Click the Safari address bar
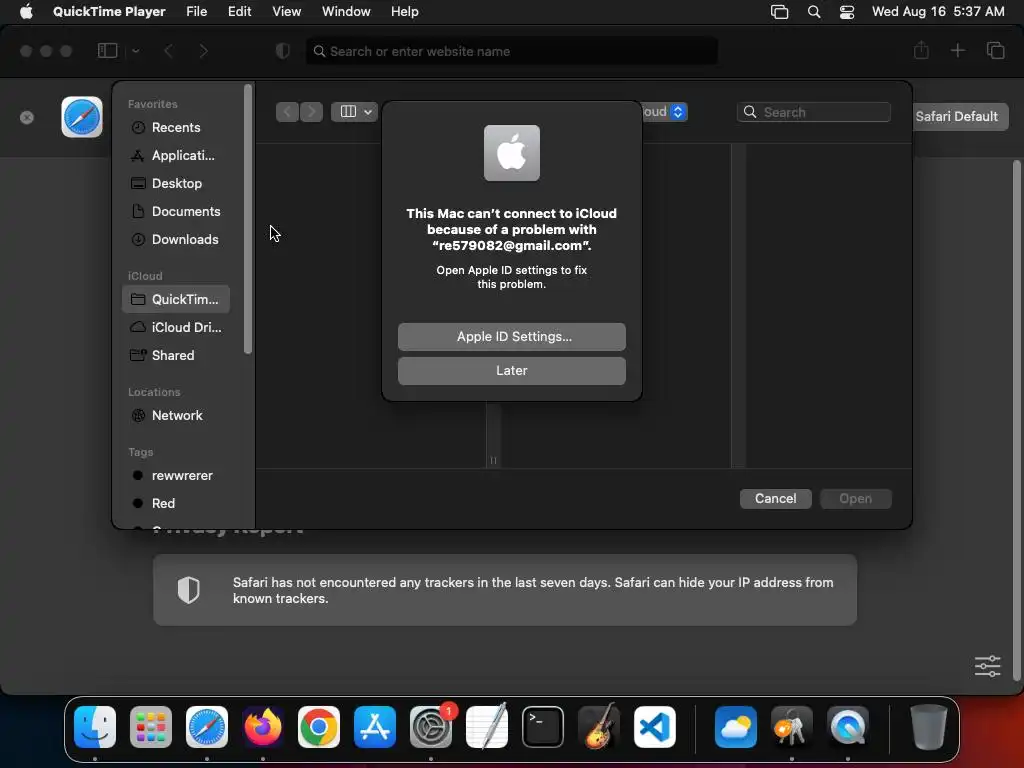 point(511,51)
